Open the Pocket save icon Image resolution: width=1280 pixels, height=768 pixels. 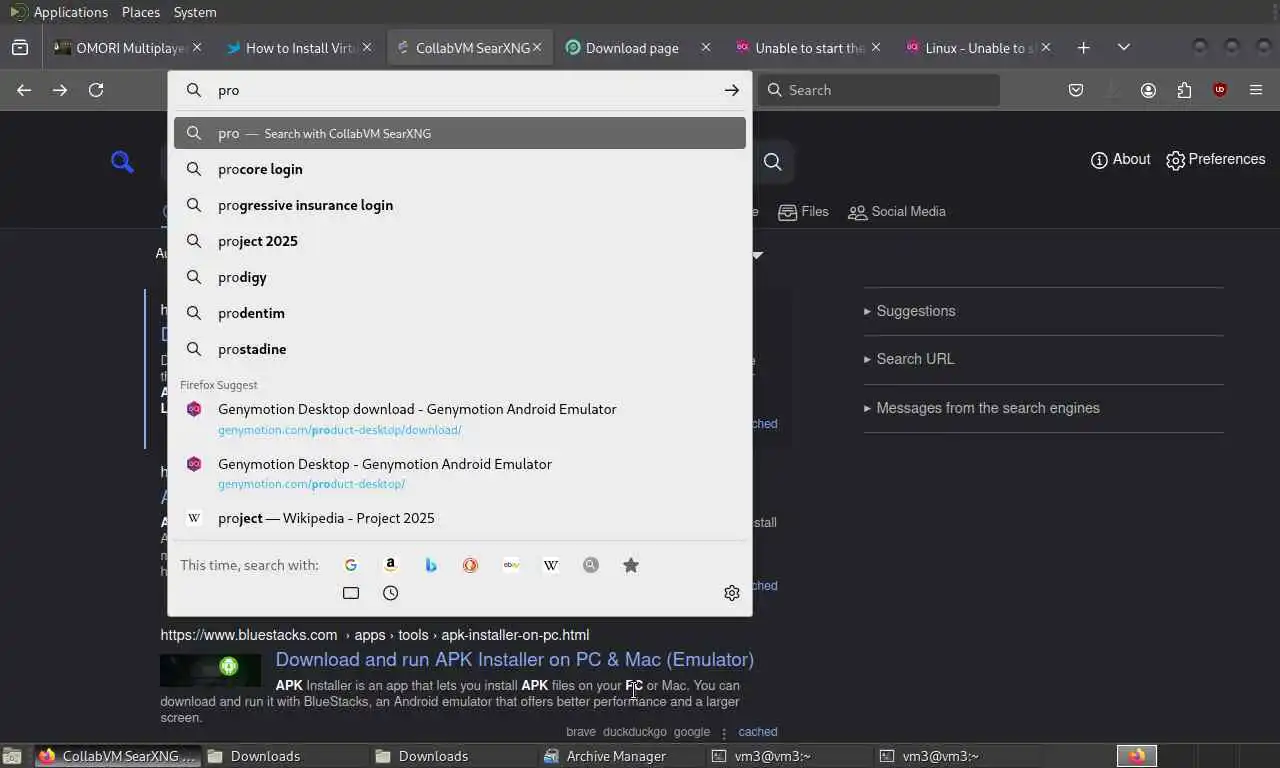[1076, 90]
